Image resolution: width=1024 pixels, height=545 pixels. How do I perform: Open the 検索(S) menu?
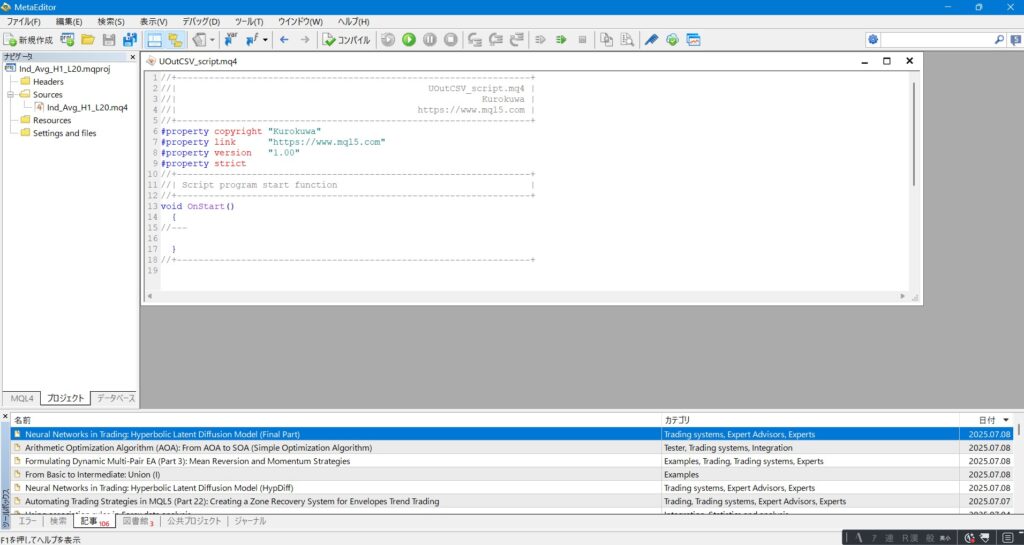pyautogui.click(x=111, y=22)
